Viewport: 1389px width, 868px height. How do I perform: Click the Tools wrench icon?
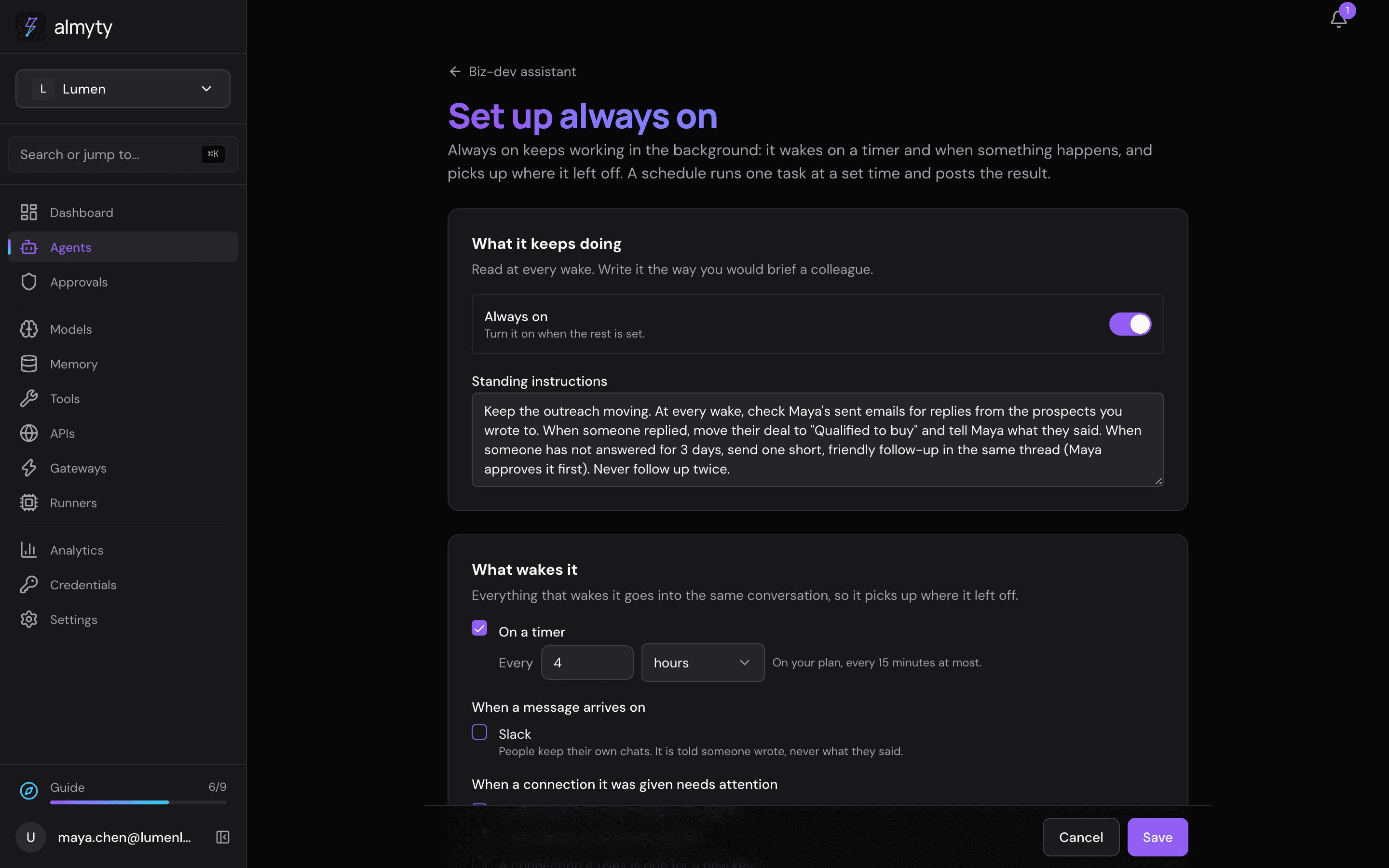click(29, 398)
